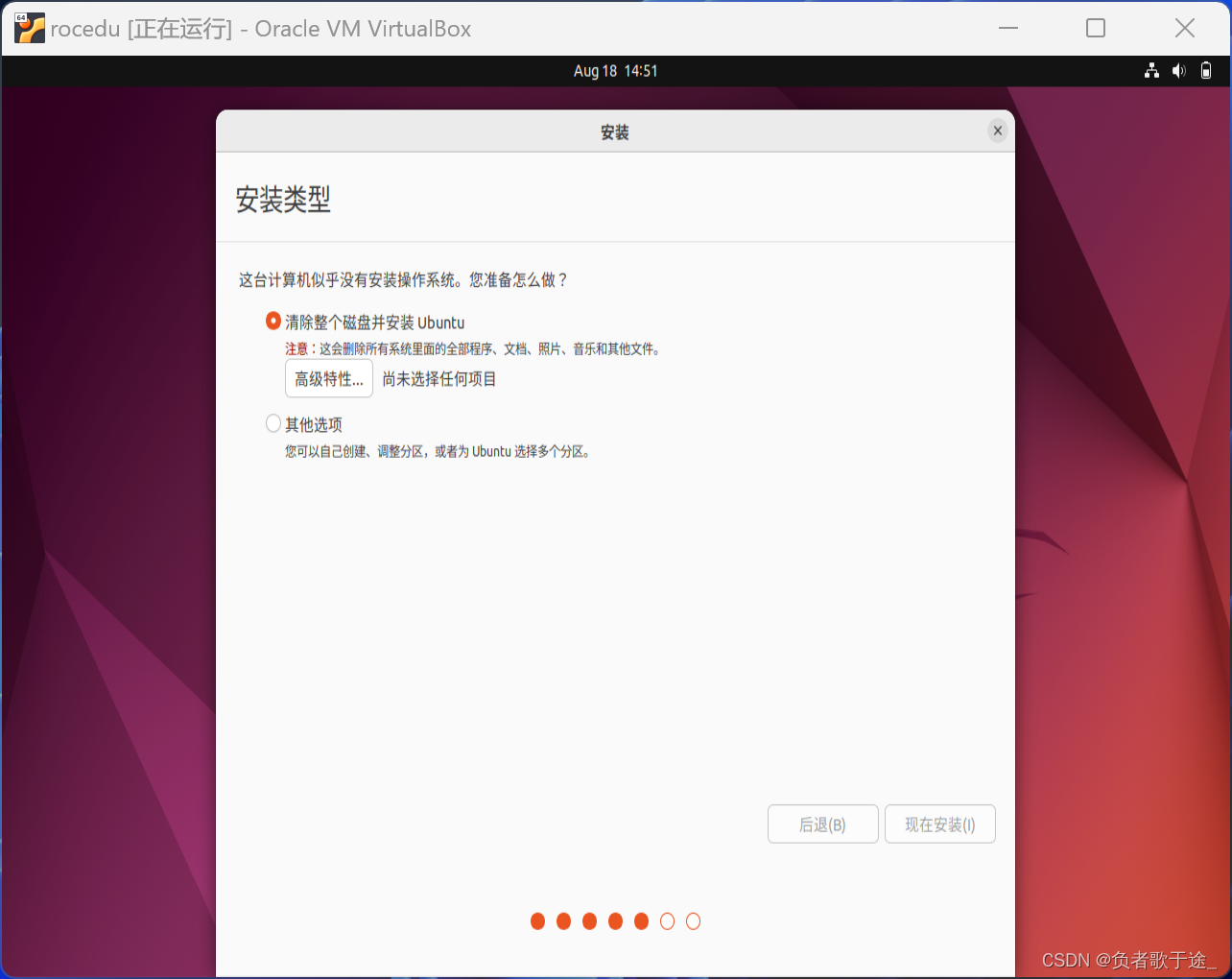Maximize the VirtualBox window
Viewport: 1232px width, 979px height.
tap(1096, 28)
